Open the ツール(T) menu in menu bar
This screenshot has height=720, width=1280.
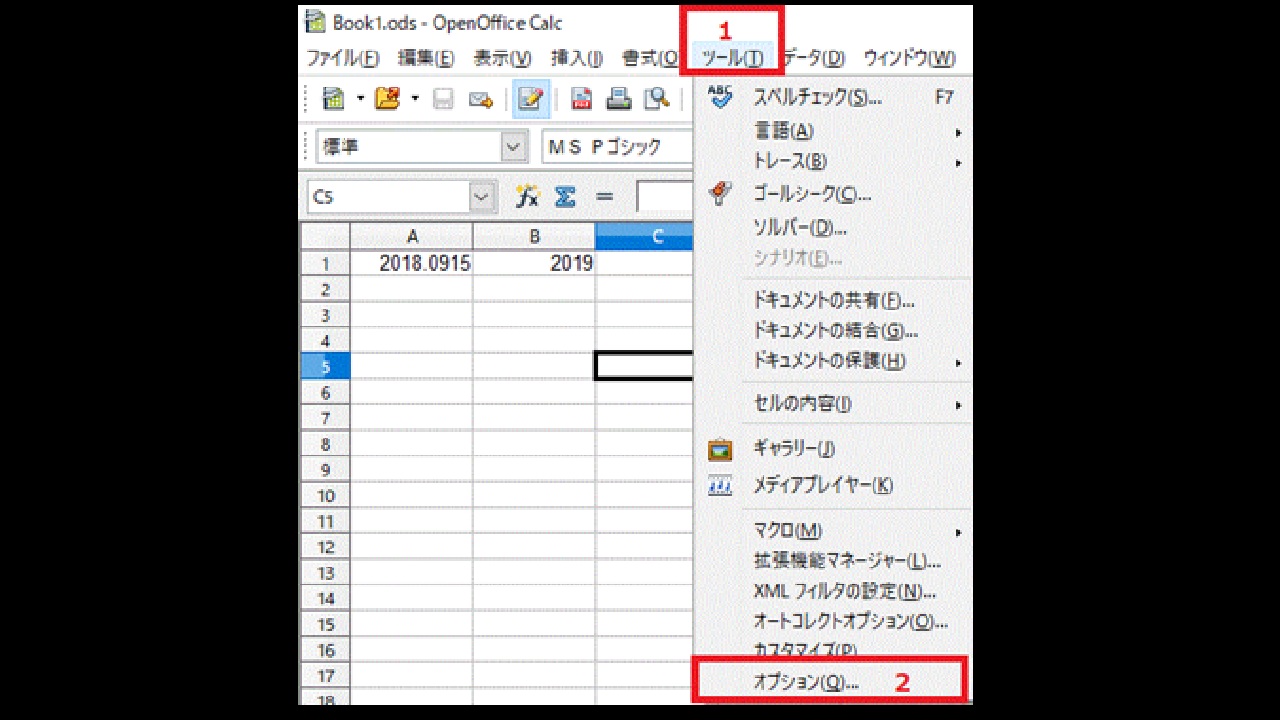pyautogui.click(x=732, y=58)
